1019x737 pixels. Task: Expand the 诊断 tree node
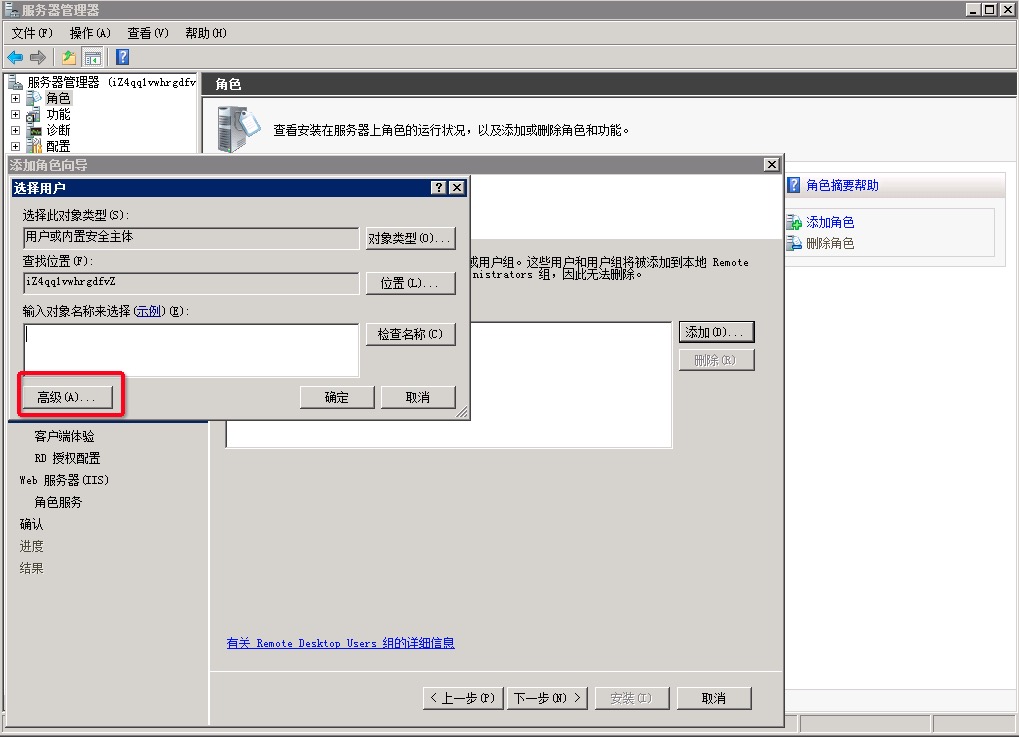15,131
